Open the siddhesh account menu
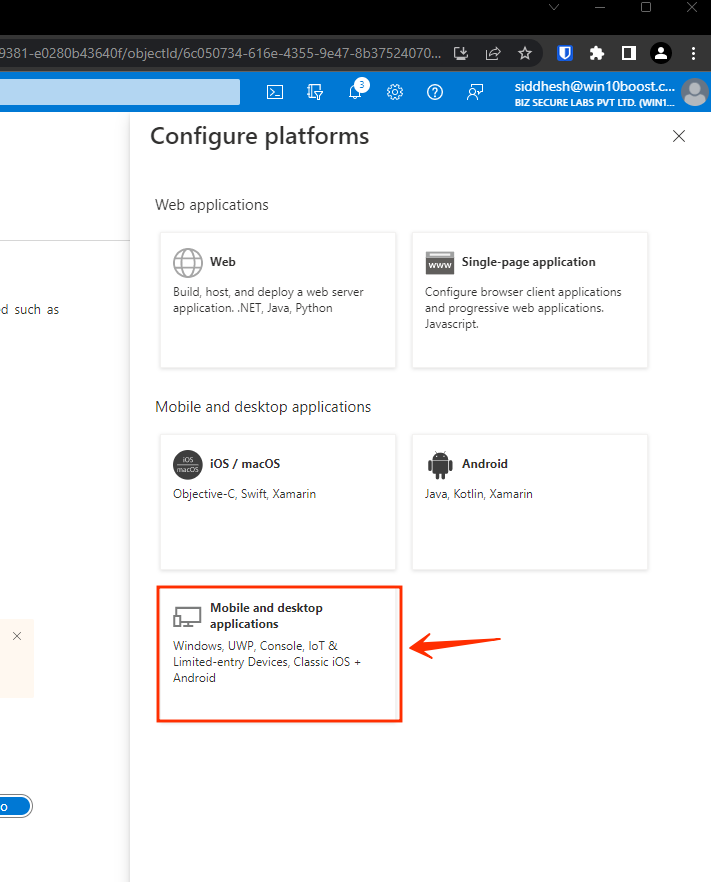The image size is (711, 882). pyautogui.click(x=610, y=93)
